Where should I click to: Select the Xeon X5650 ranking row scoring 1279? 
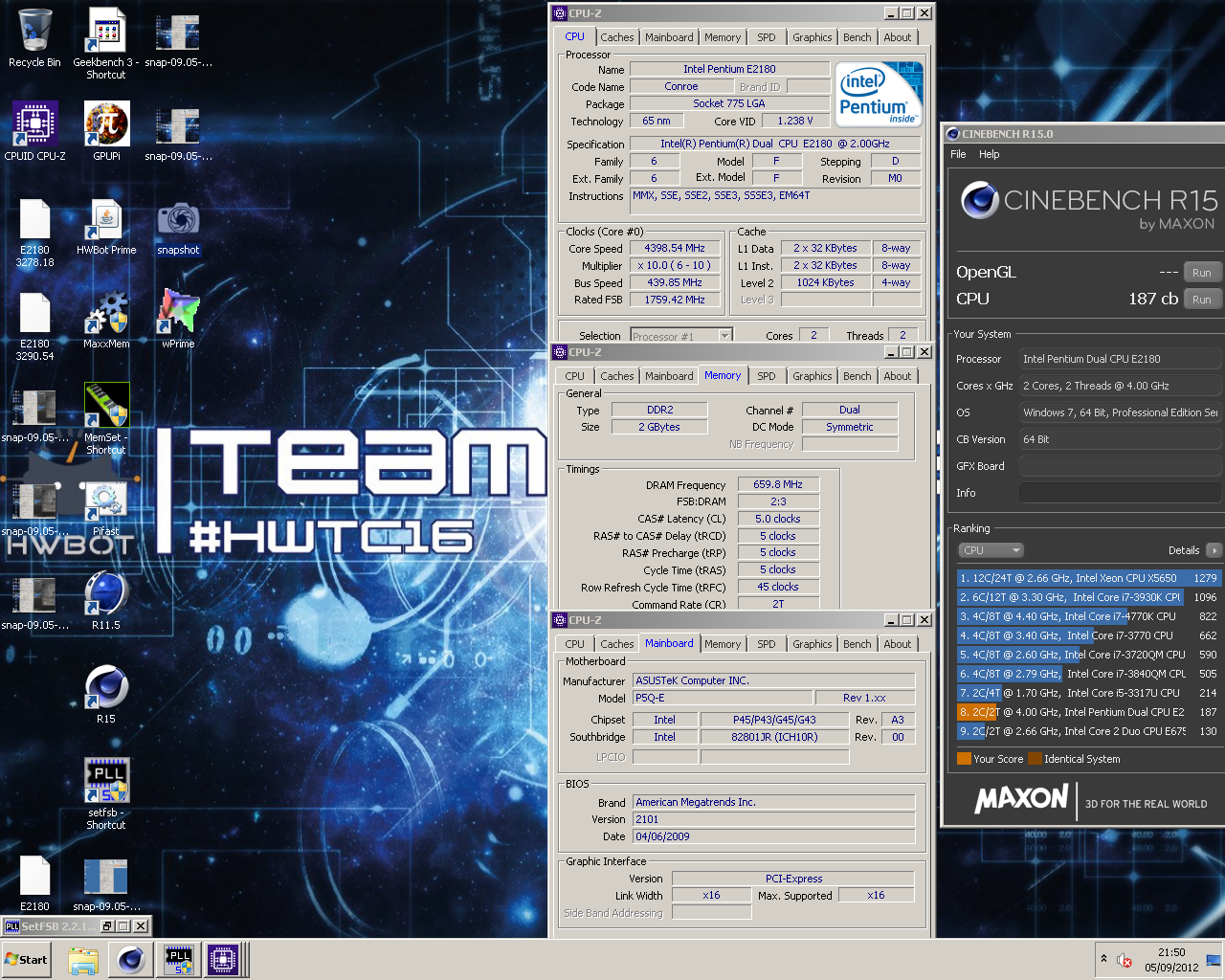(1088, 578)
